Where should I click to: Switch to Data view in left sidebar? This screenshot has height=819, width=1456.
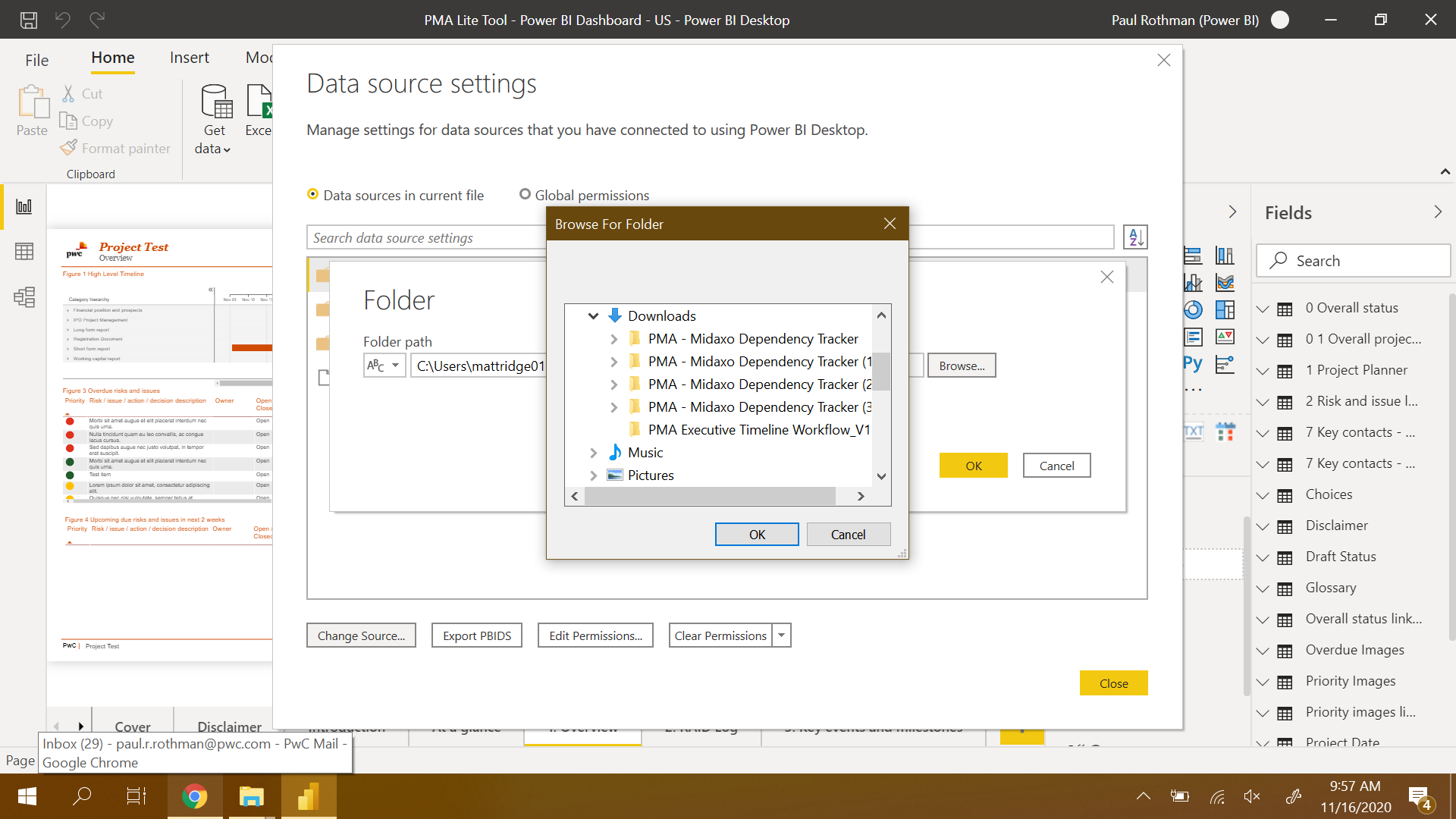[x=24, y=251]
